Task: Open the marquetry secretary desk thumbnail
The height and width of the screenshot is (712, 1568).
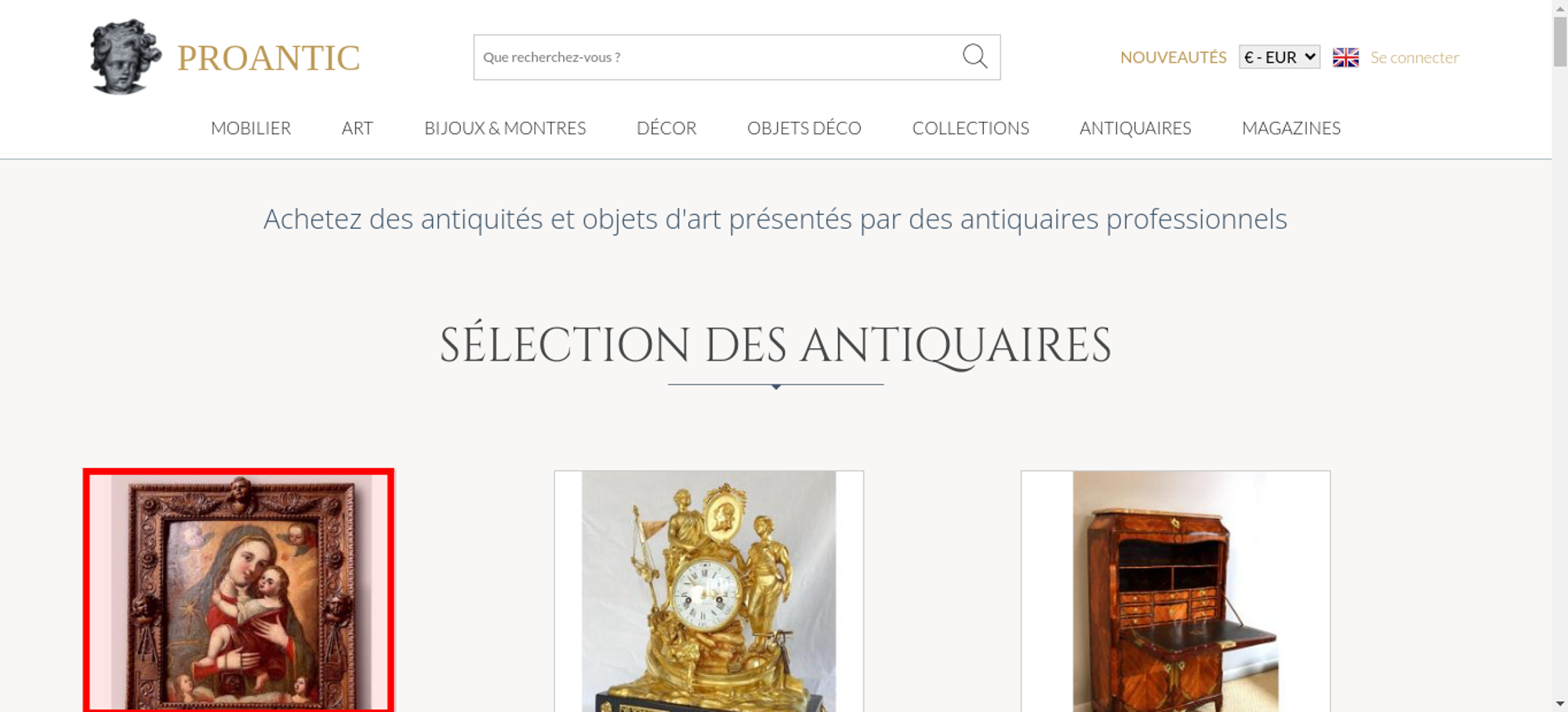Action: (1175, 591)
